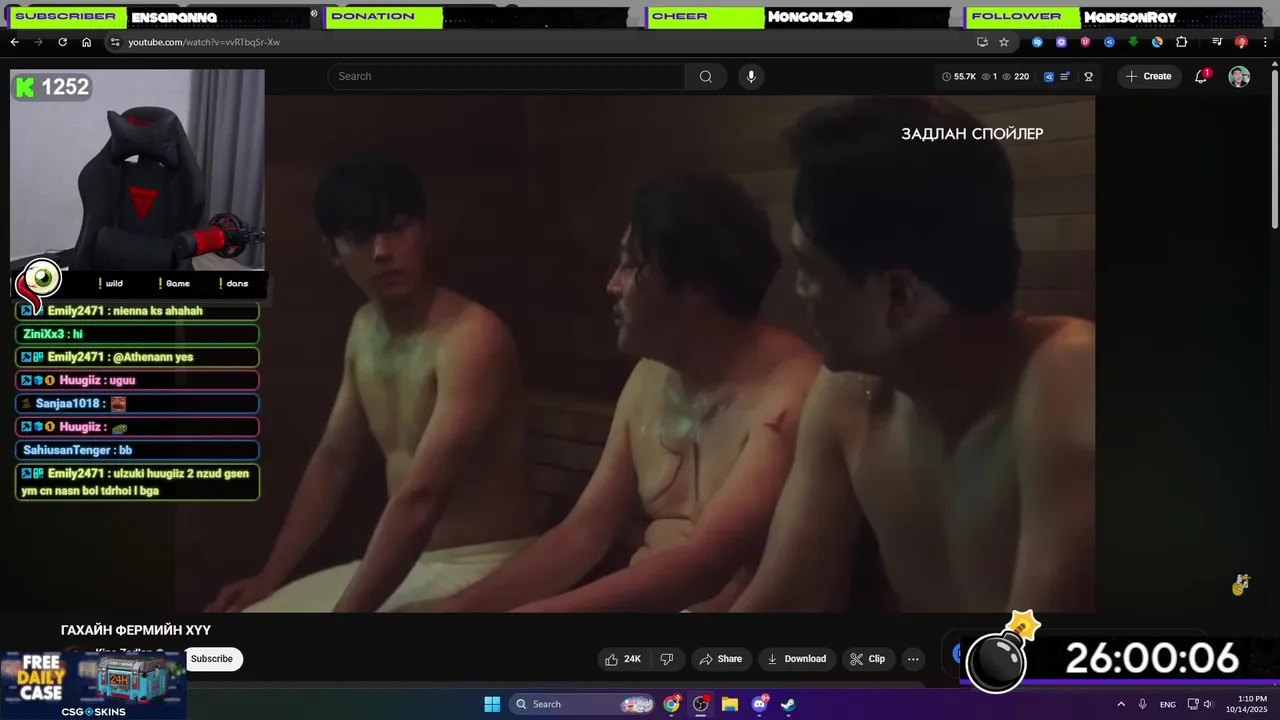1280x720 pixels.
Task: Open OBS Studio from the taskbar
Action: click(701, 704)
